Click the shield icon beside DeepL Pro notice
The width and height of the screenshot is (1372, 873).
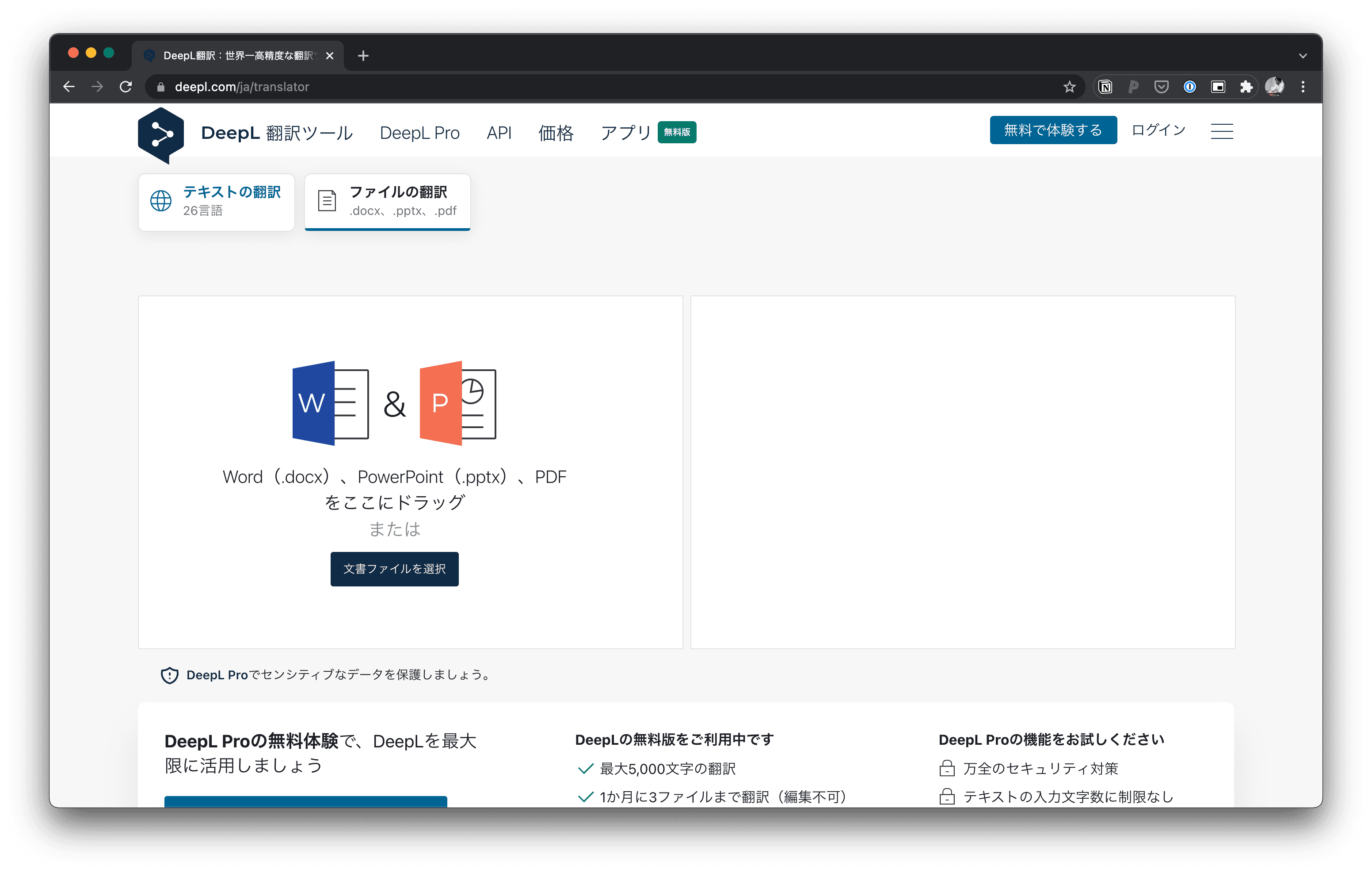coord(169,675)
